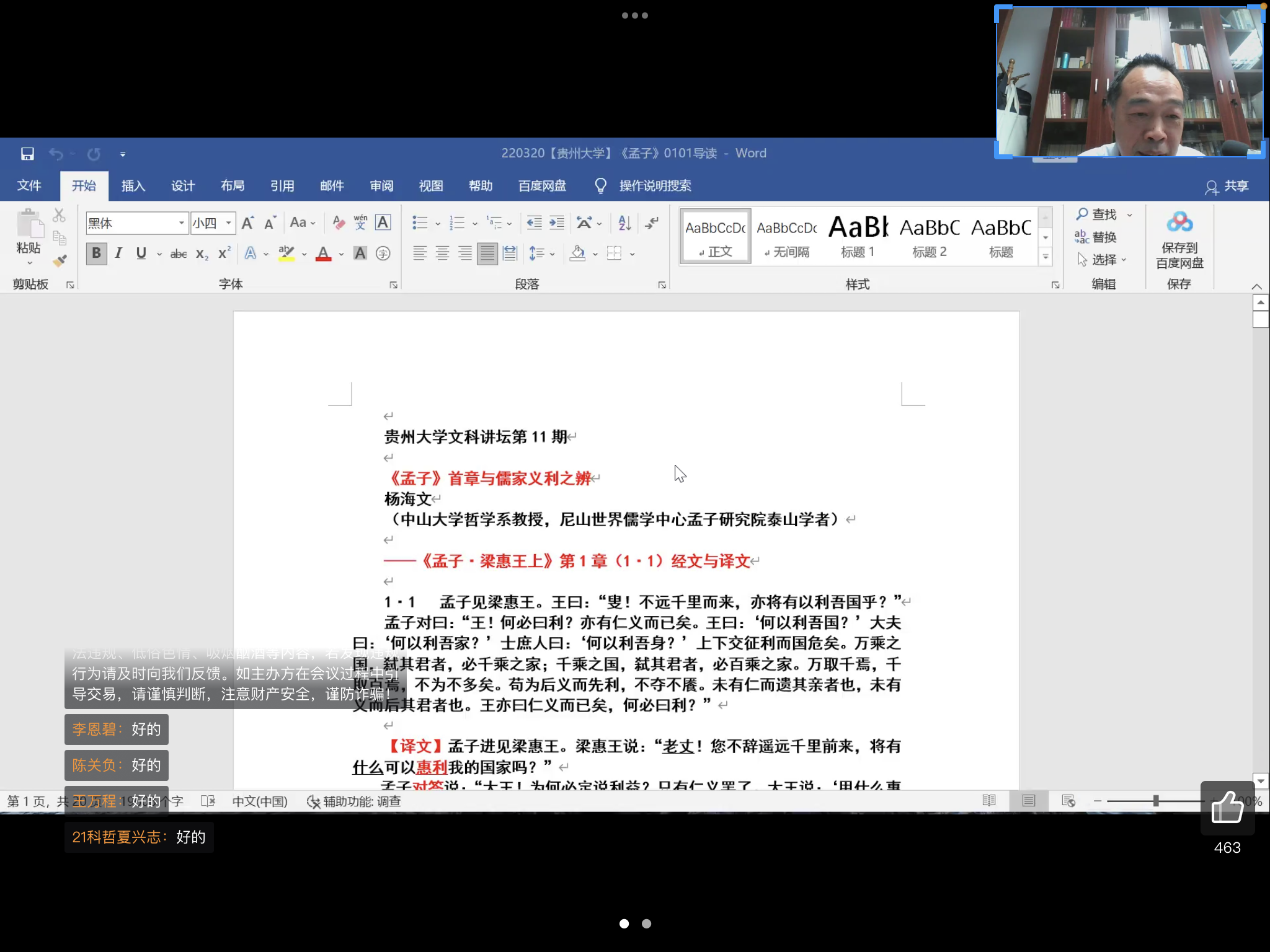Switch to read mode view in status bar
This screenshot has height=952, width=1270.
pos(989,801)
